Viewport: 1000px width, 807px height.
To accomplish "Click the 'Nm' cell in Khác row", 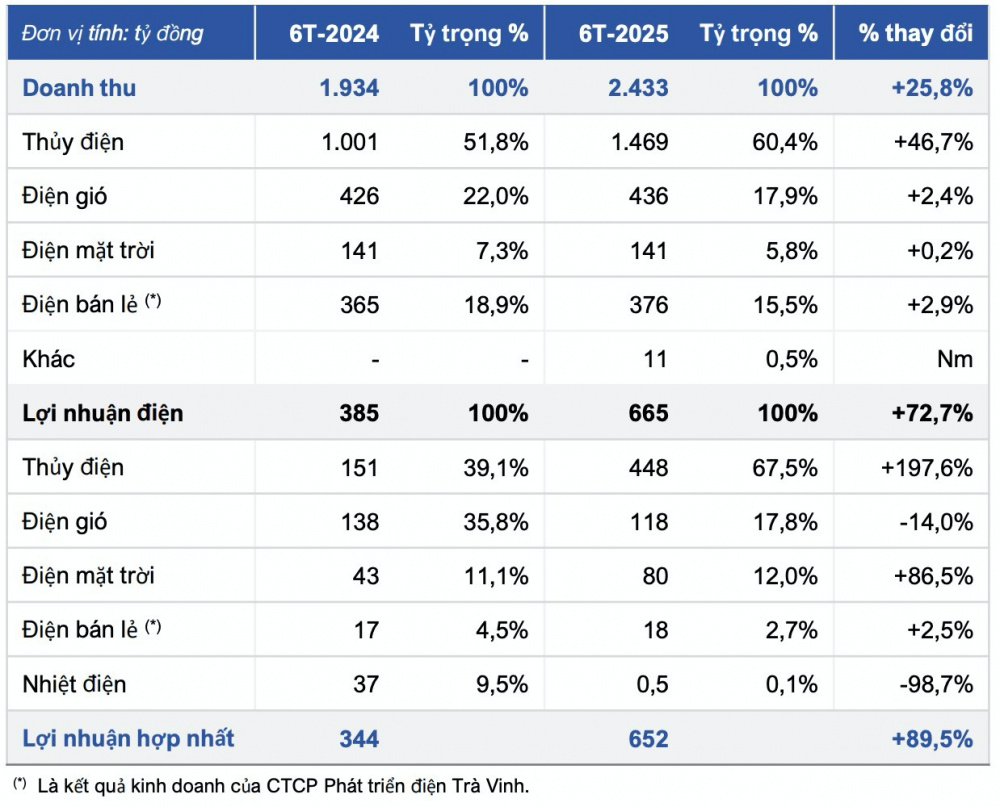I will click(955, 359).
